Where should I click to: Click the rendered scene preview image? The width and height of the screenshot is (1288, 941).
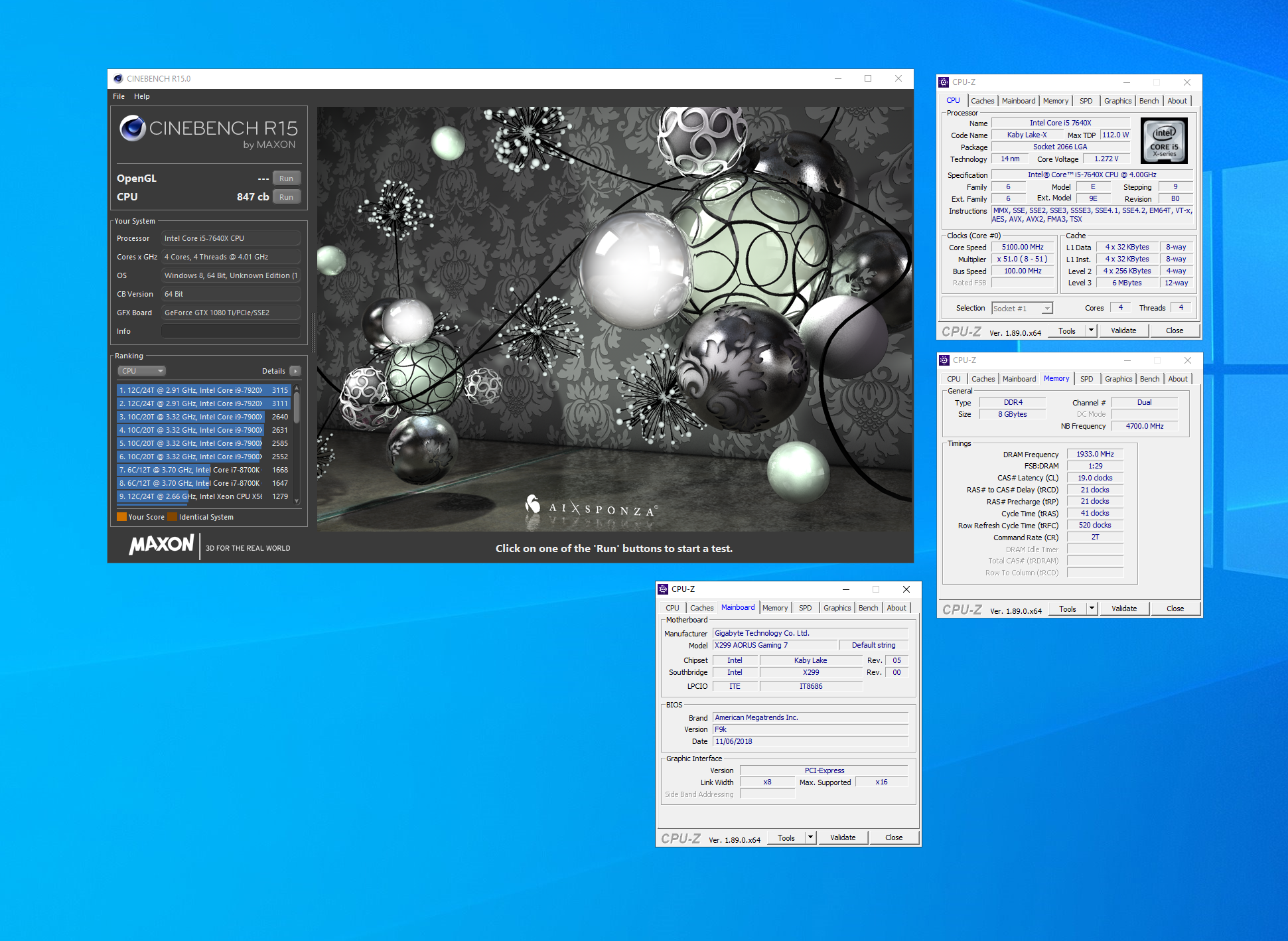coord(614,319)
